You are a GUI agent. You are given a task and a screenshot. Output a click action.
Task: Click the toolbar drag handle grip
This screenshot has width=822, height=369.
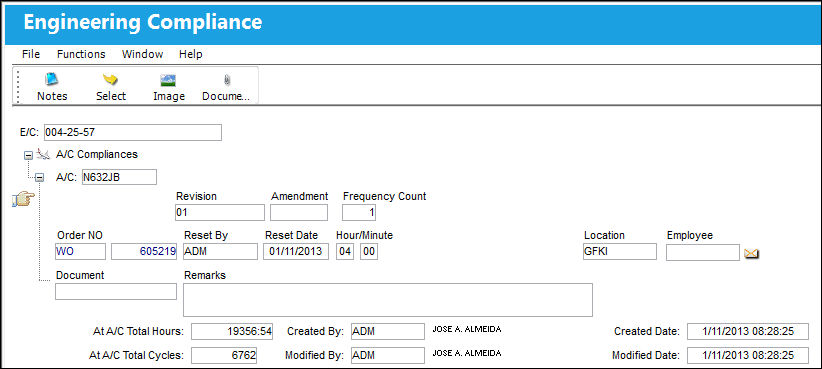pyautogui.click(x=17, y=87)
